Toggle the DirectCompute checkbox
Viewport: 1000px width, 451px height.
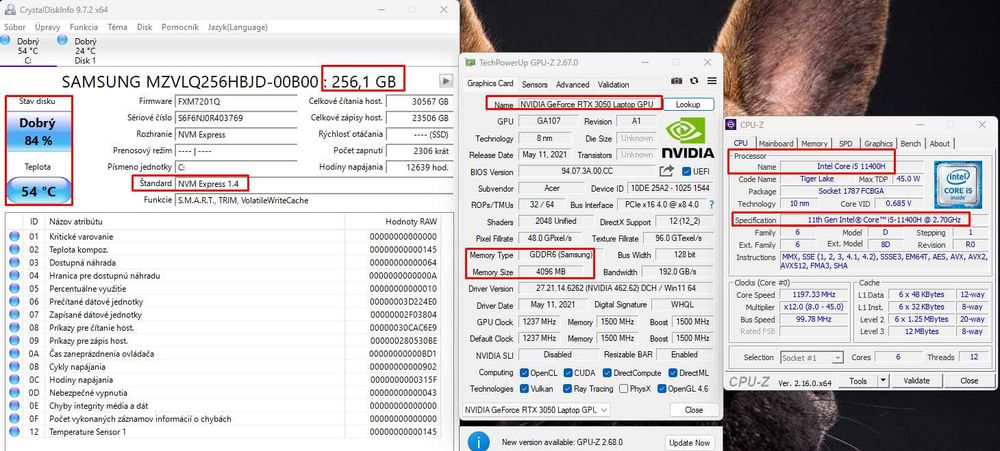(x=607, y=373)
